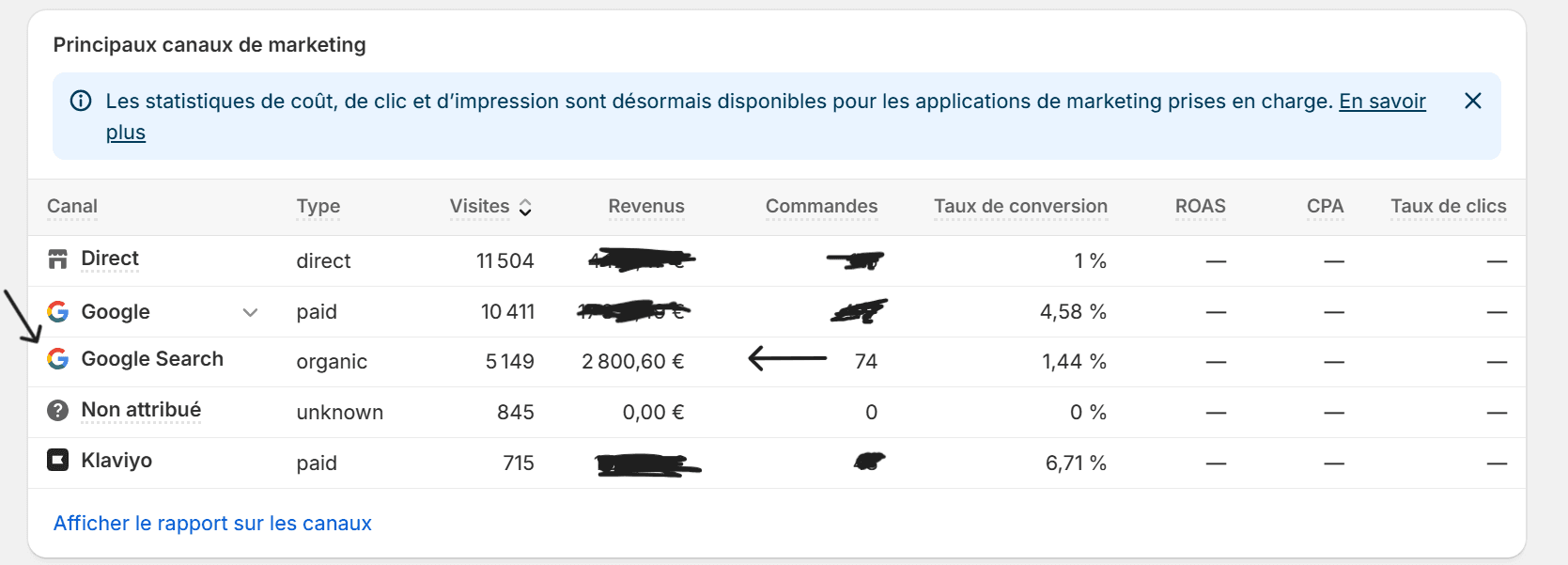Click the 1 % conversion rate for Direct

tap(1090, 260)
